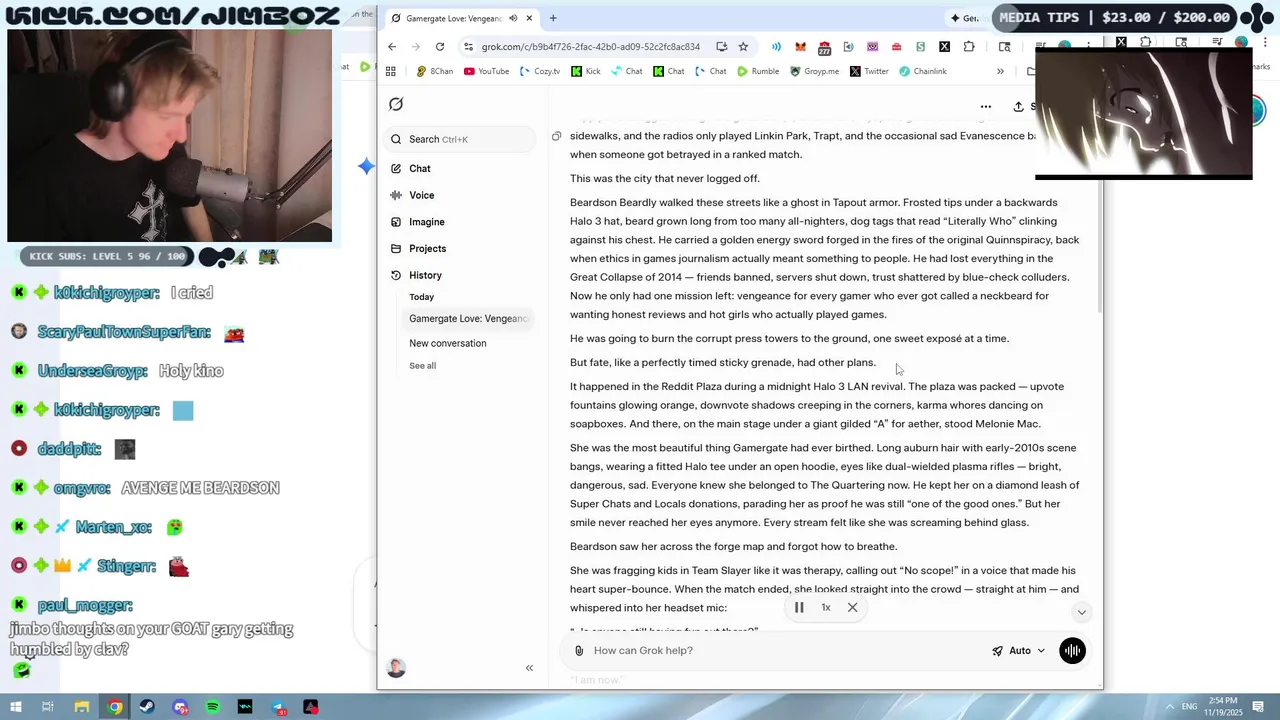Open the YouTube bookmark
Image resolution: width=1280 pixels, height=720 pixels.
point(487,71)
